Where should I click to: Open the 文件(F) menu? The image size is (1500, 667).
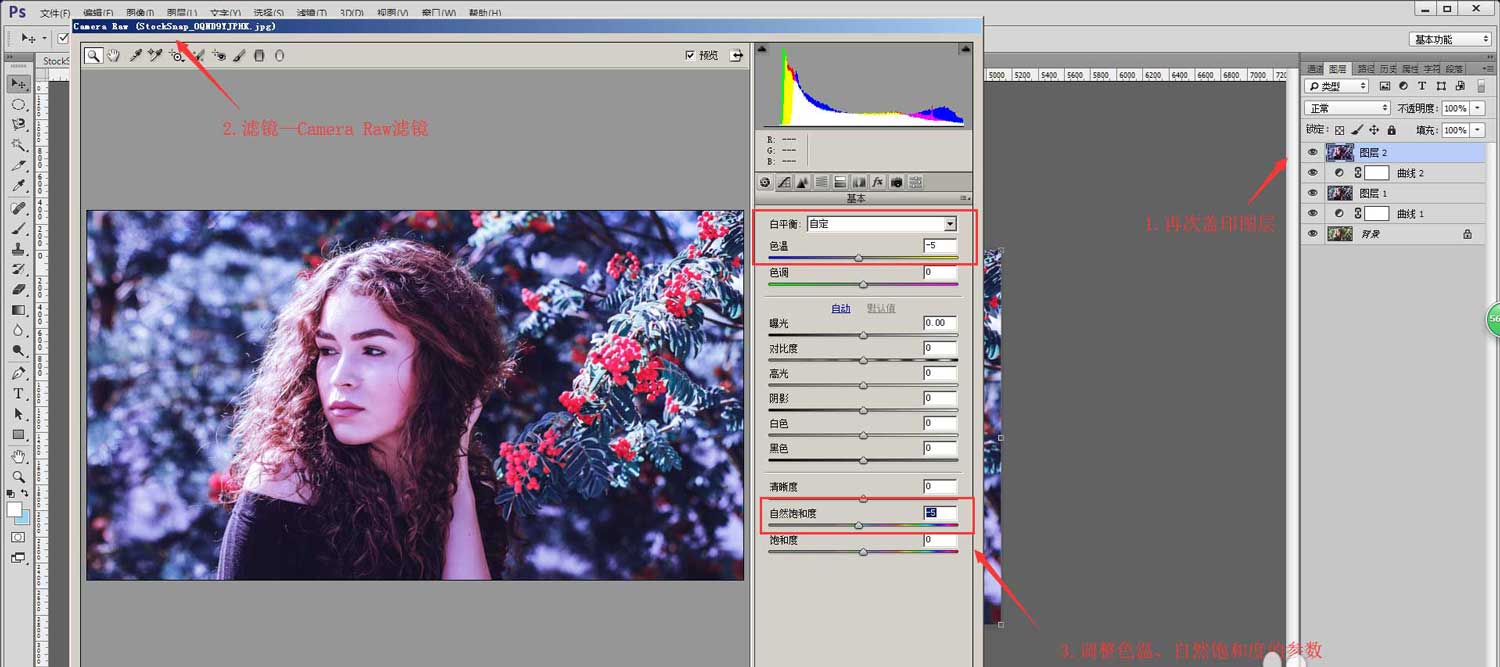point(55,13)
